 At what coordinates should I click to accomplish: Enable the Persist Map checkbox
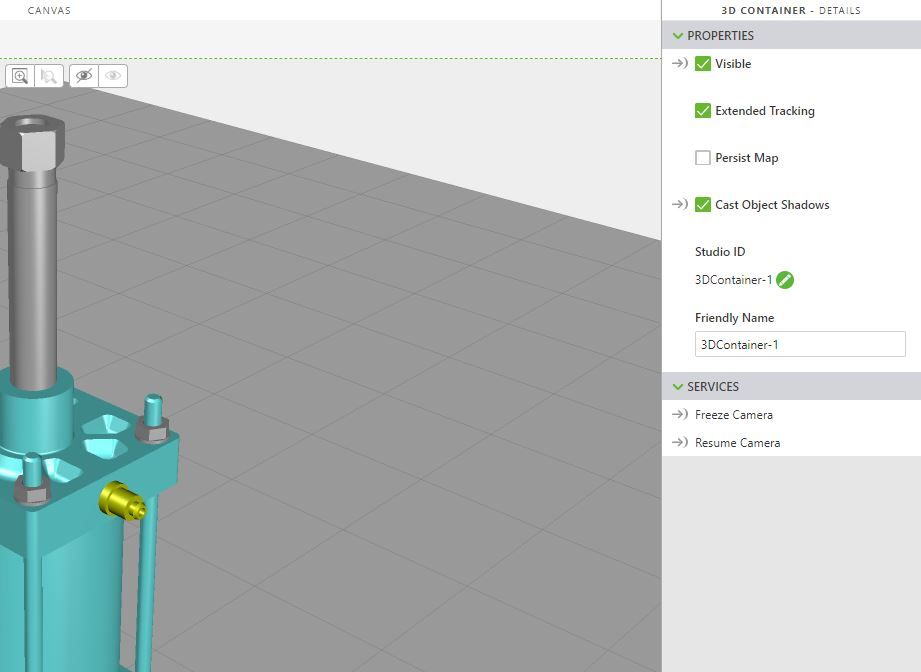(703, 158)
